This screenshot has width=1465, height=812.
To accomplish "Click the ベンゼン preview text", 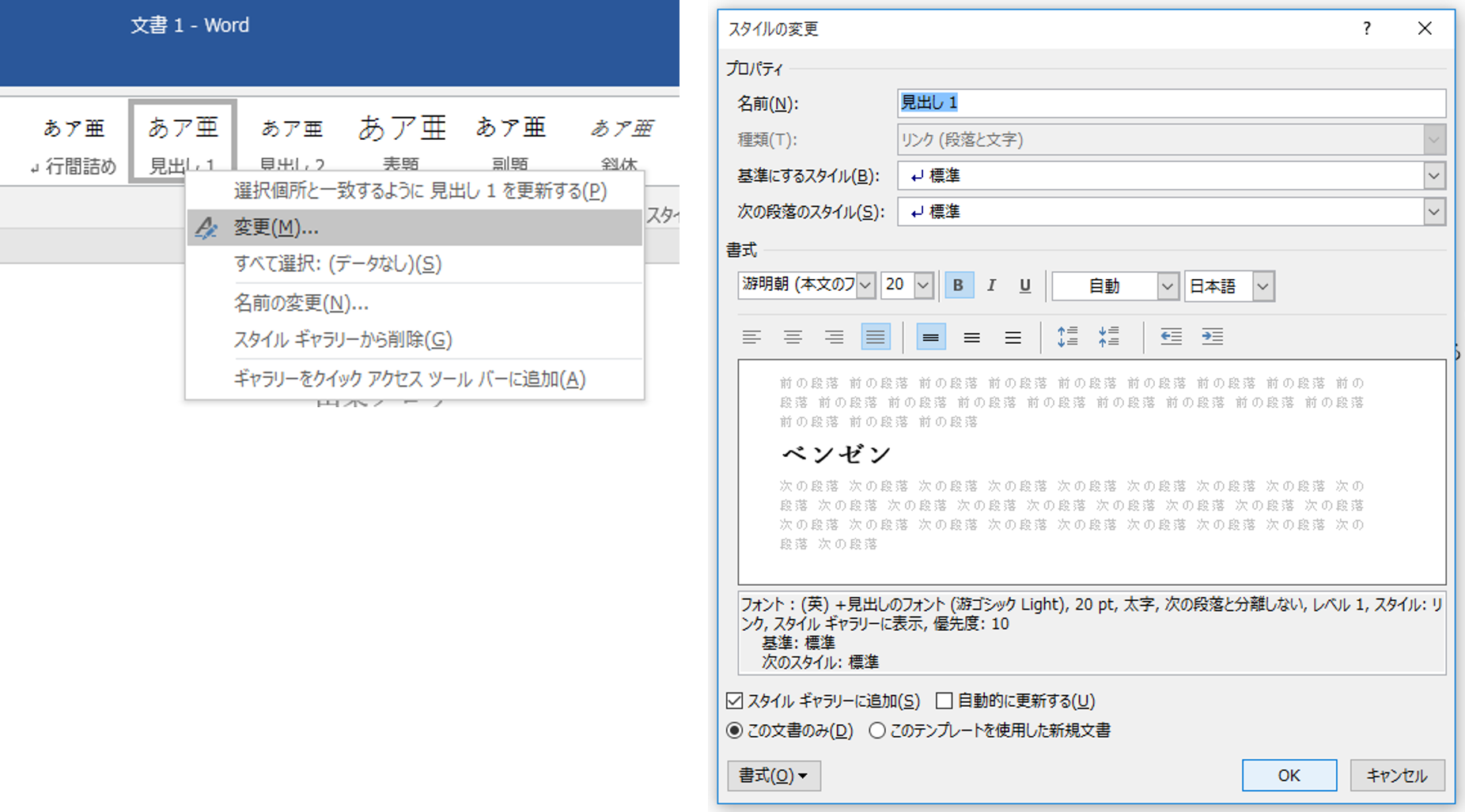I will pyautogui.click(x=836, y=454).
